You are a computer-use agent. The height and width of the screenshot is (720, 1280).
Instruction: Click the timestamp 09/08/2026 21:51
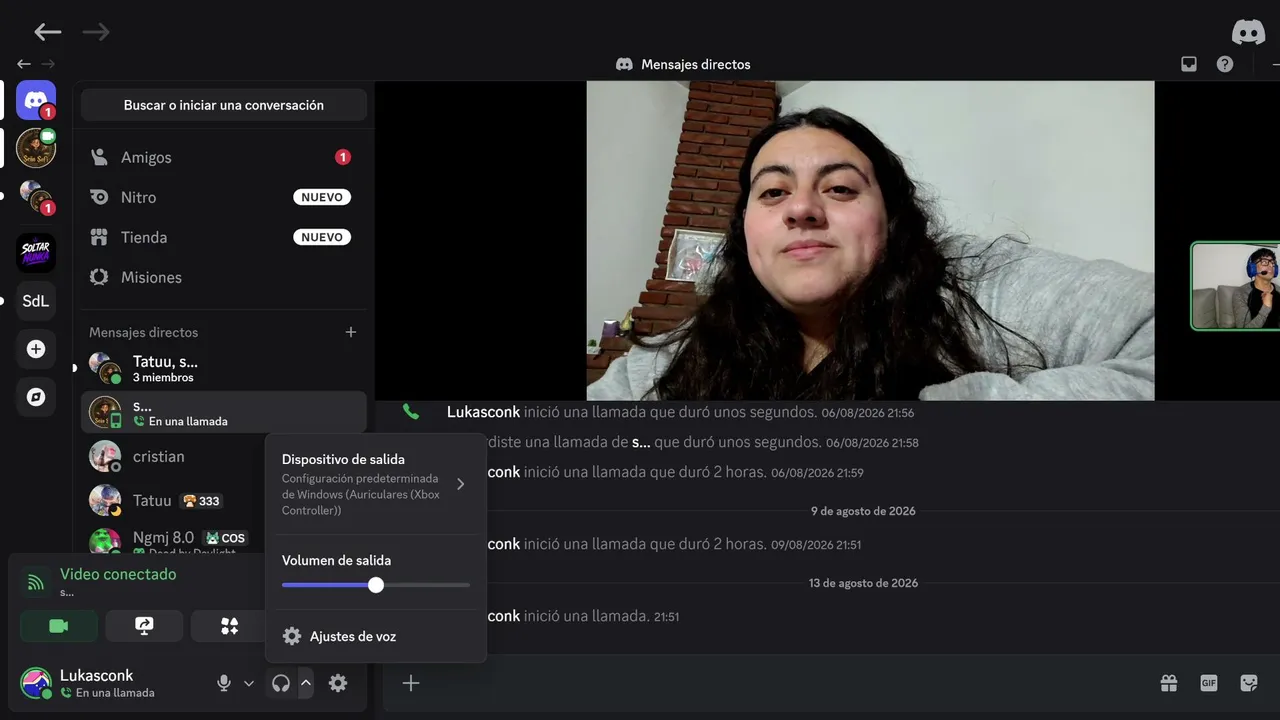[816, 545]
